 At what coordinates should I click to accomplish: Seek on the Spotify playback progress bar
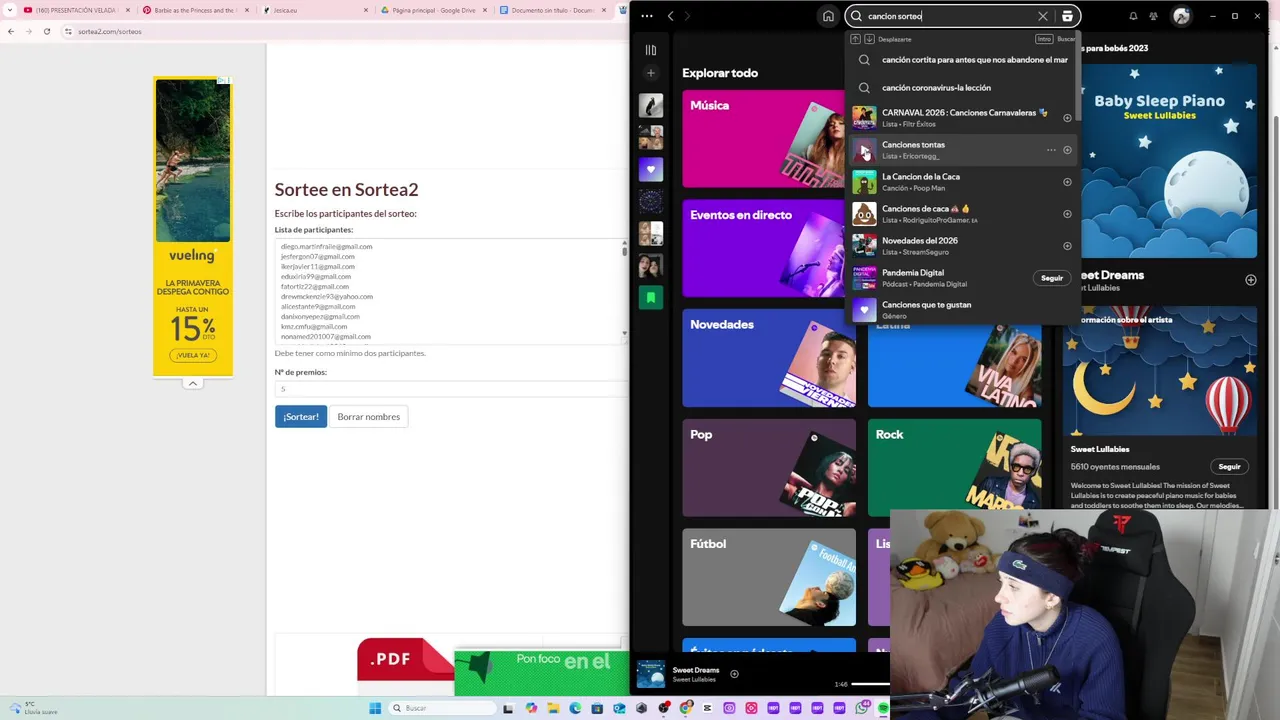tap(870, 684)
